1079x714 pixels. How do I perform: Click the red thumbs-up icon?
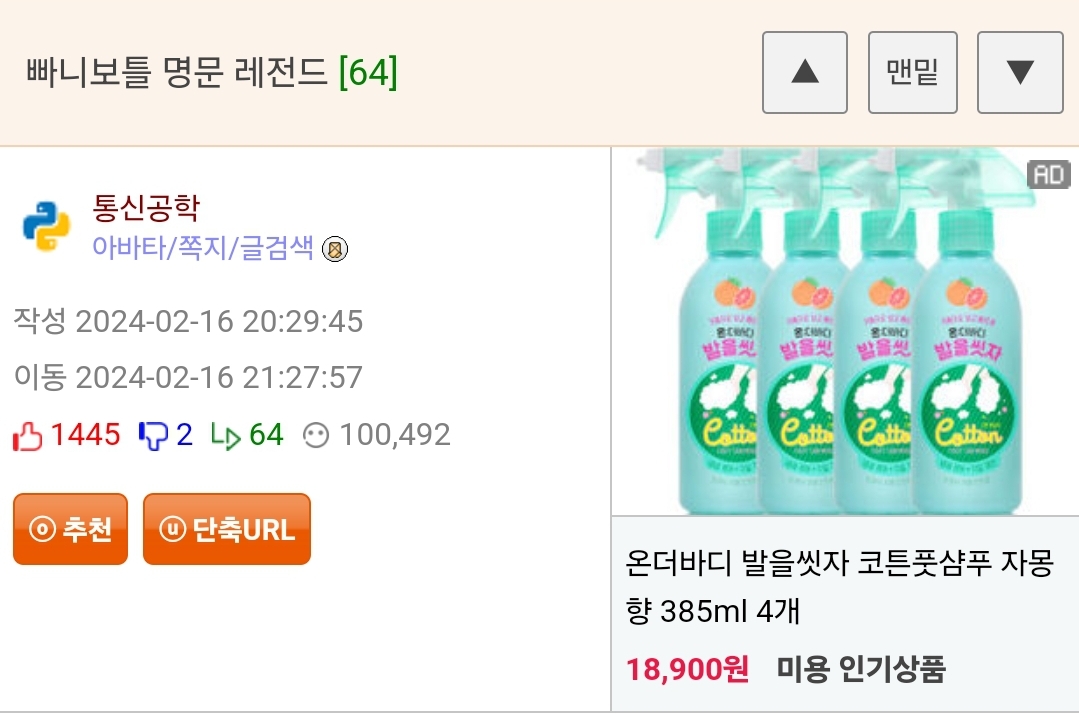coord(28,435)
